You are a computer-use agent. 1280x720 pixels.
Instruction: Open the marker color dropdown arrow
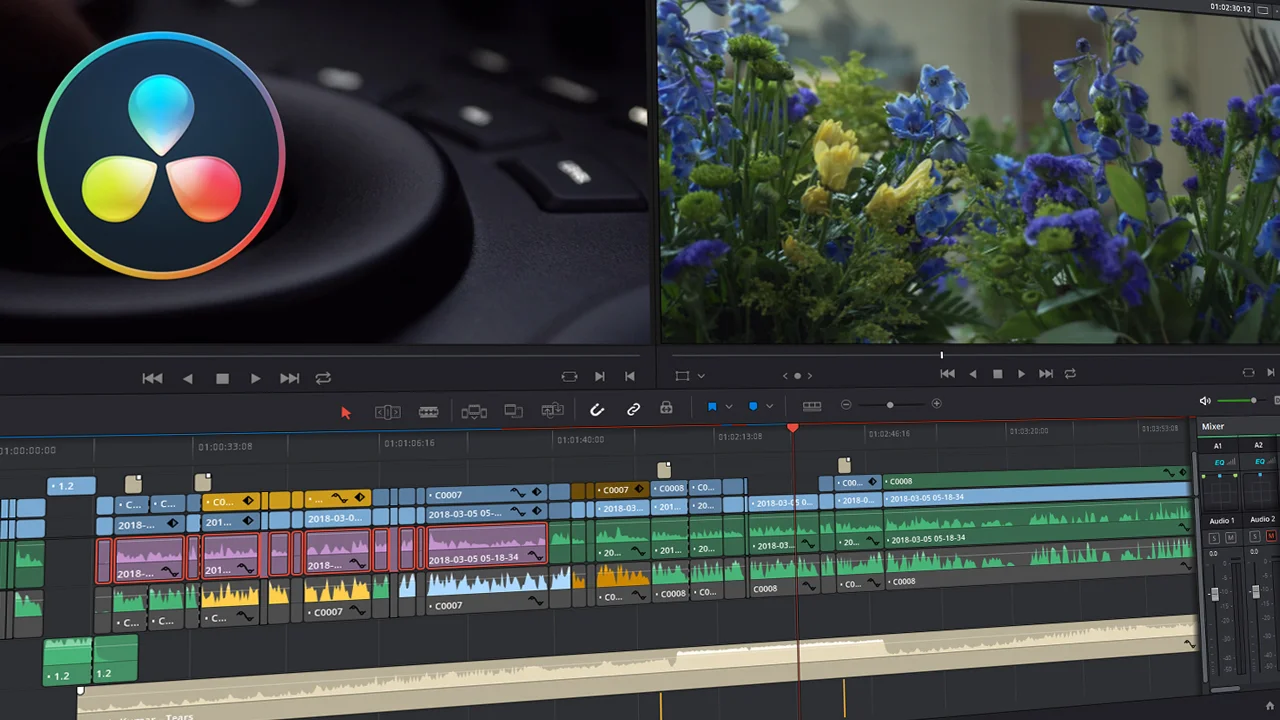[x=769, y=407]
